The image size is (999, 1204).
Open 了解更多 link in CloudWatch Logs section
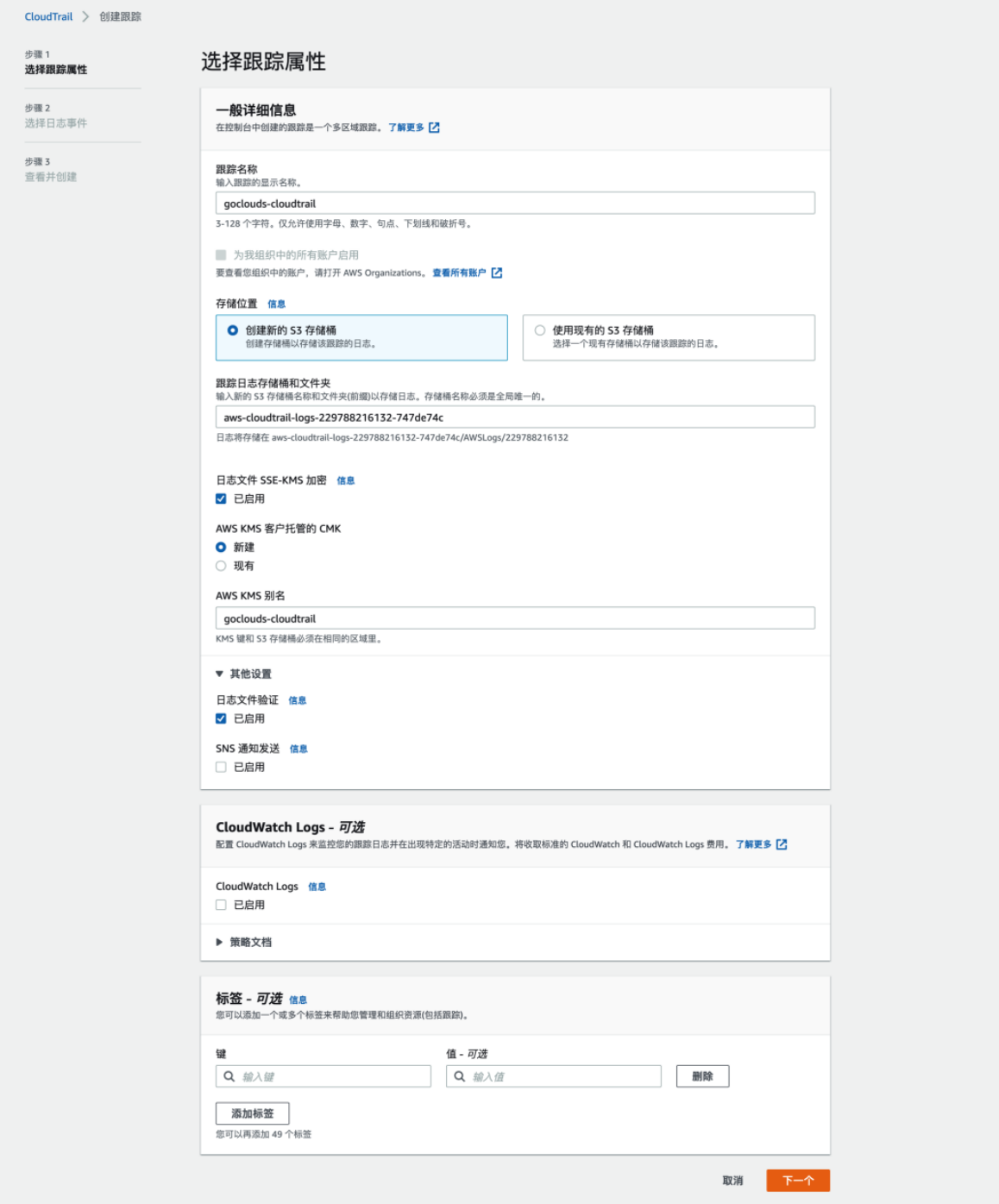[753, 844]
